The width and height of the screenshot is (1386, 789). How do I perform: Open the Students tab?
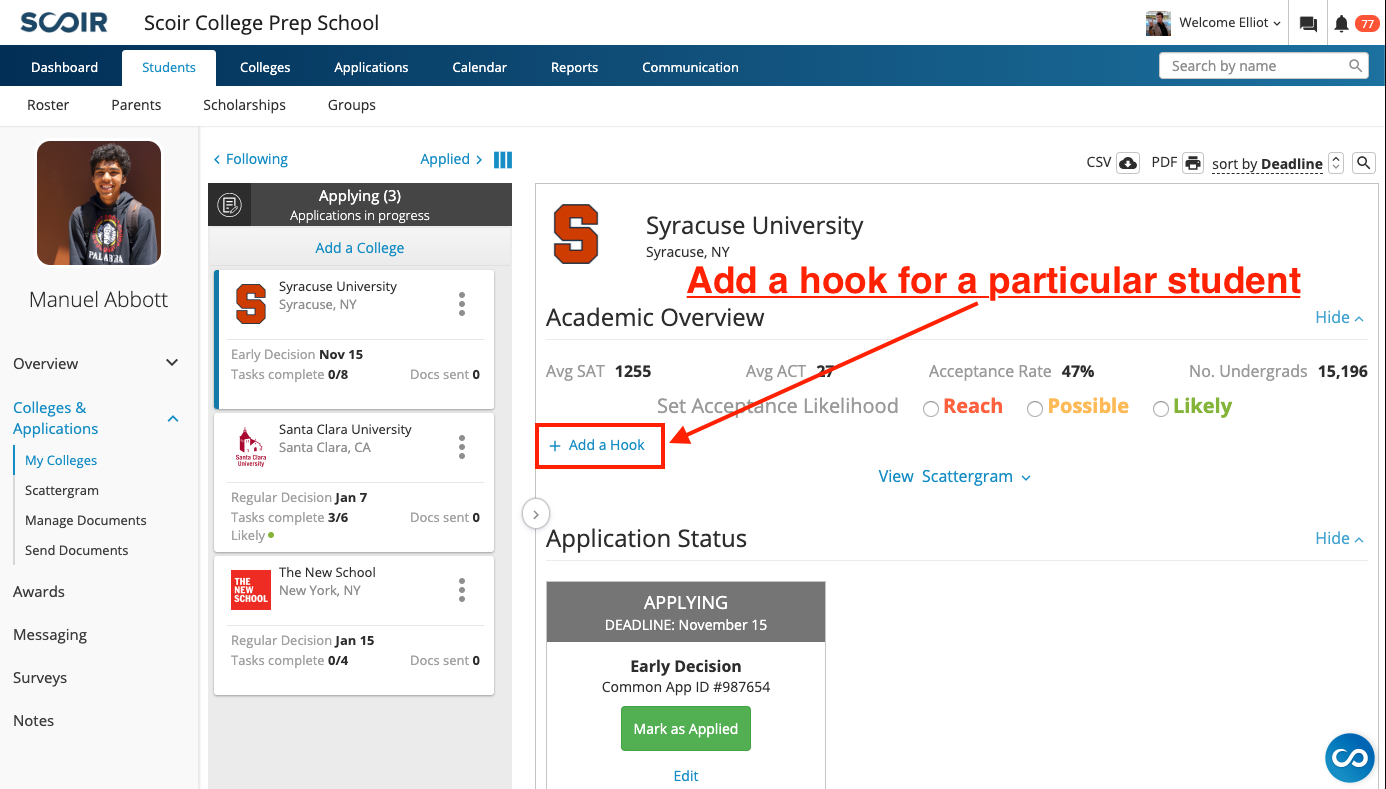169,67
